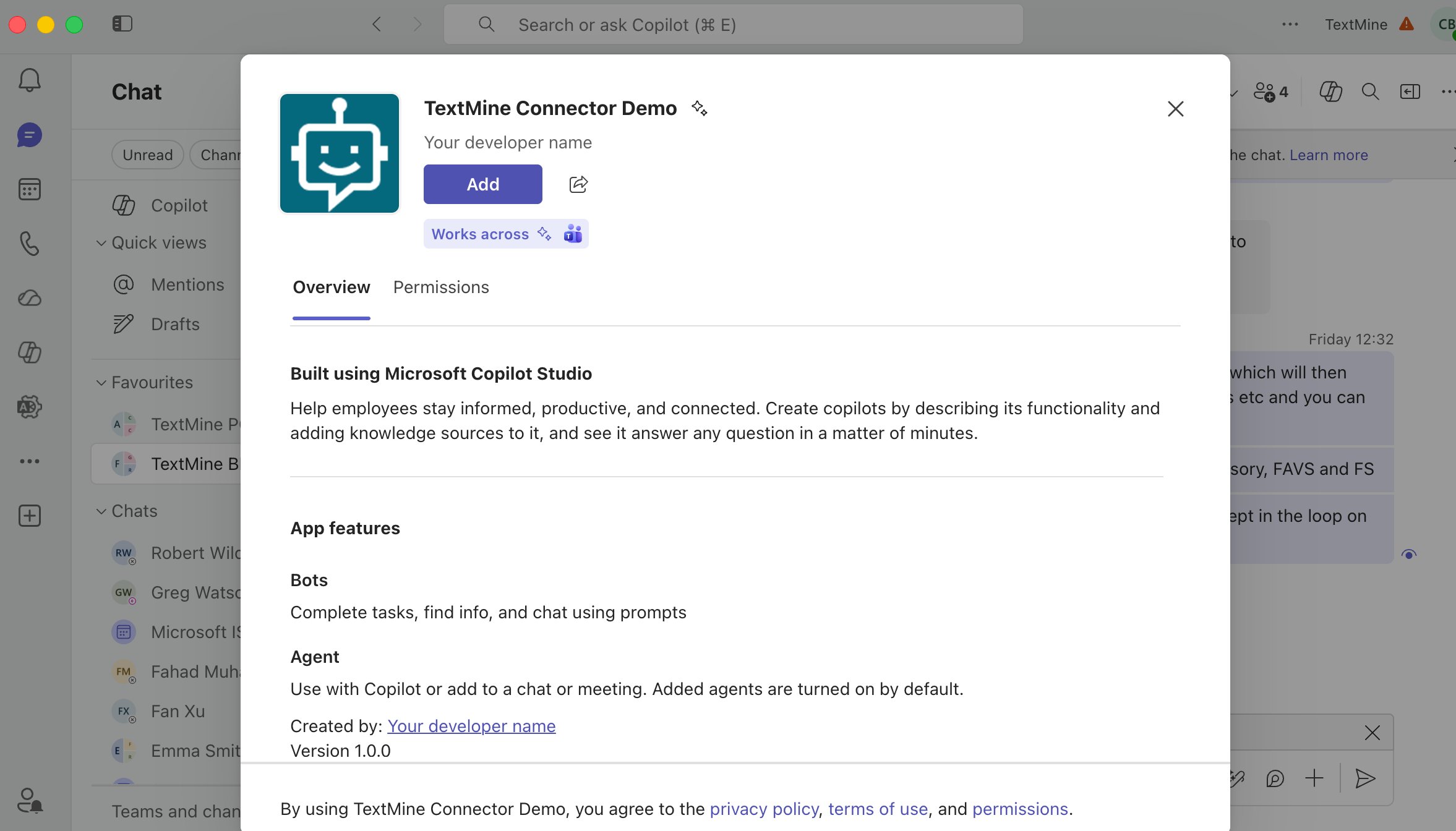Click Learn more in chat banner
The height and width of the screenshot is (831, 1456).
click(x=1329, y=155)
